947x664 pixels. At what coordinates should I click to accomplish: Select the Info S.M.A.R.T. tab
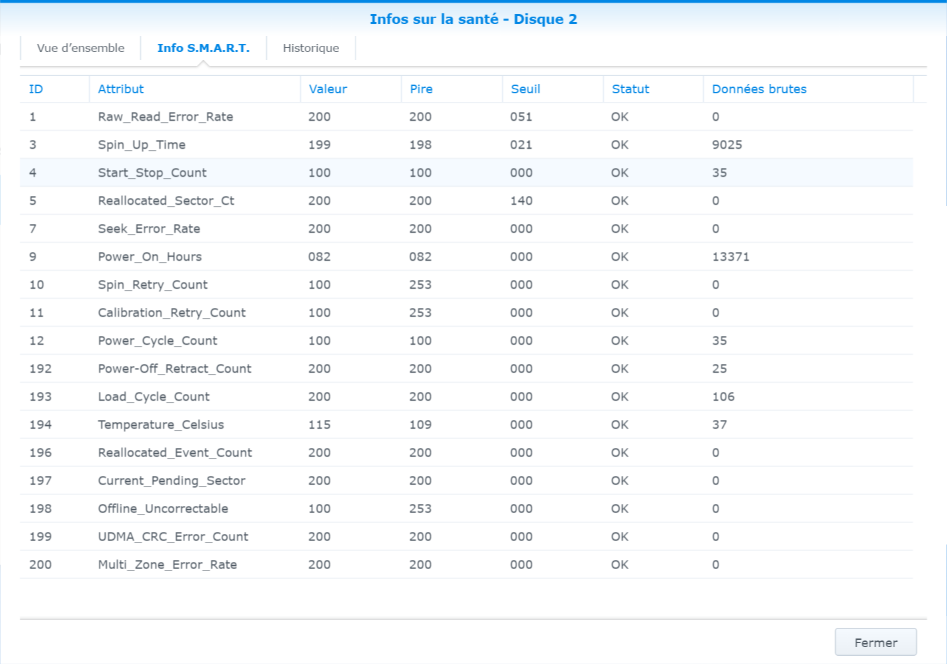point(204,48)
